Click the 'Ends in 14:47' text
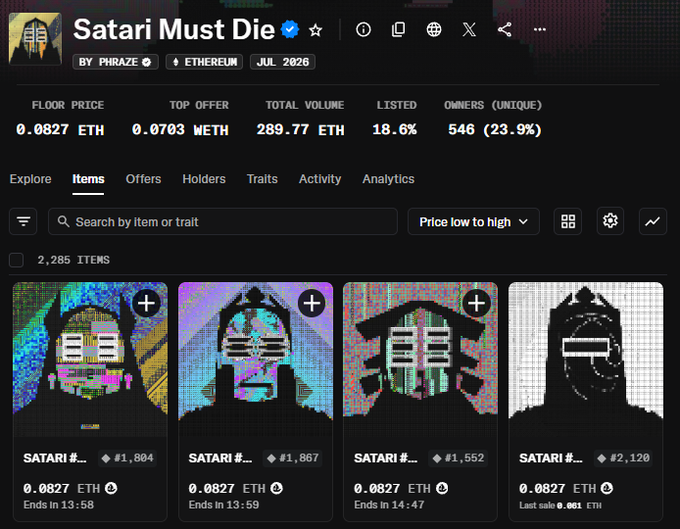The height and width of the screenshot is (529, 680). pyautogui.click(x=389, y=505)
